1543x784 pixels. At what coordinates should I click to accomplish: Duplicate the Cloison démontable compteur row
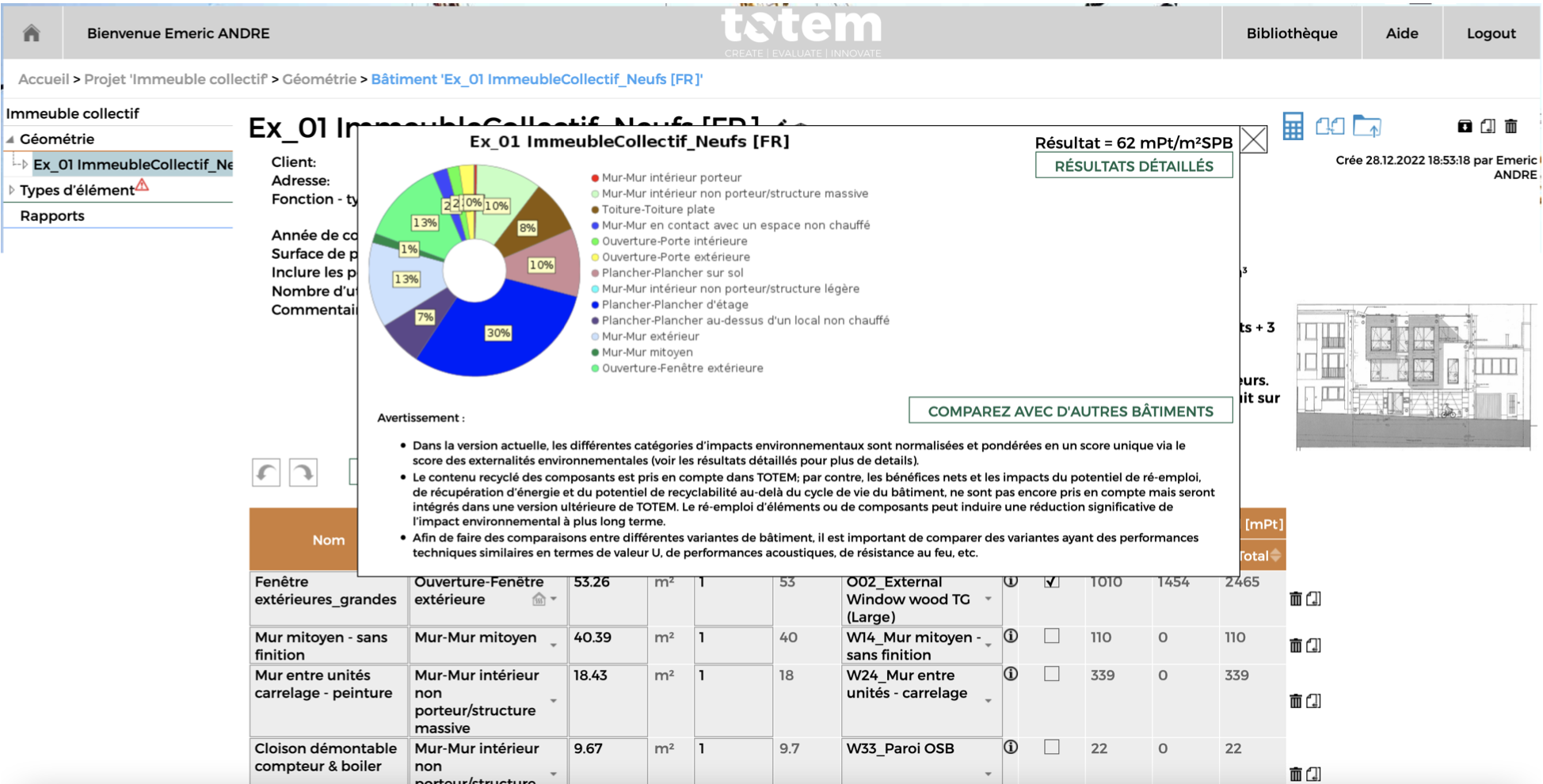[1314, 774]
